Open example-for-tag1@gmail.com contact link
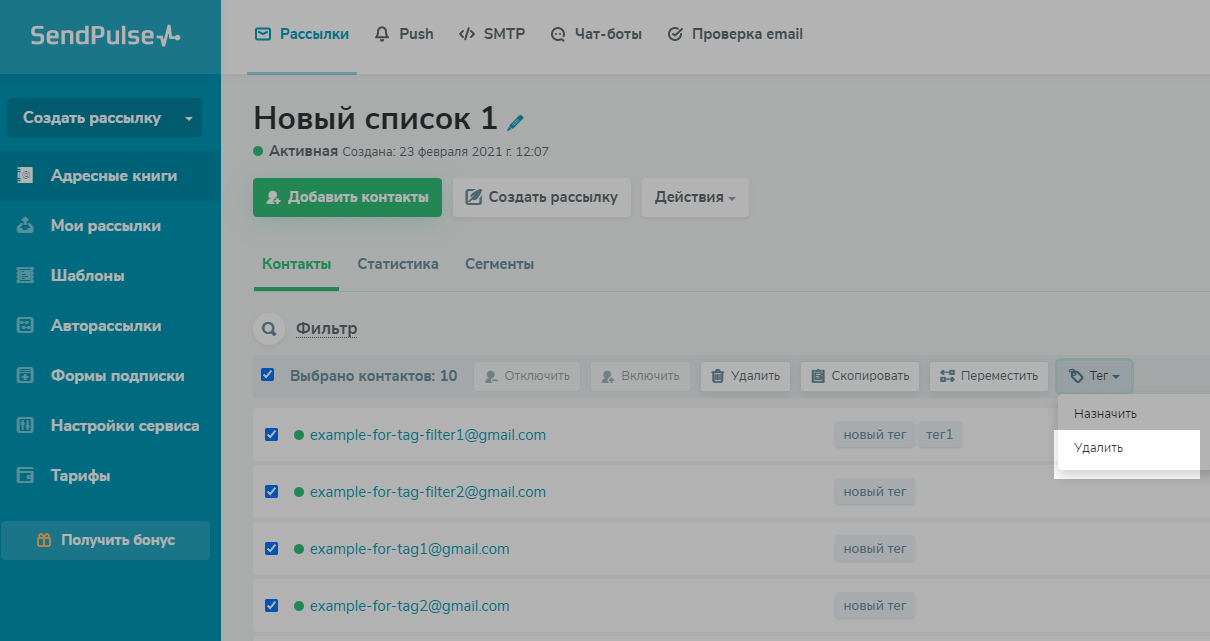Image resolution: width=1210 pixels, height=641 pixels. coord(409,549)
